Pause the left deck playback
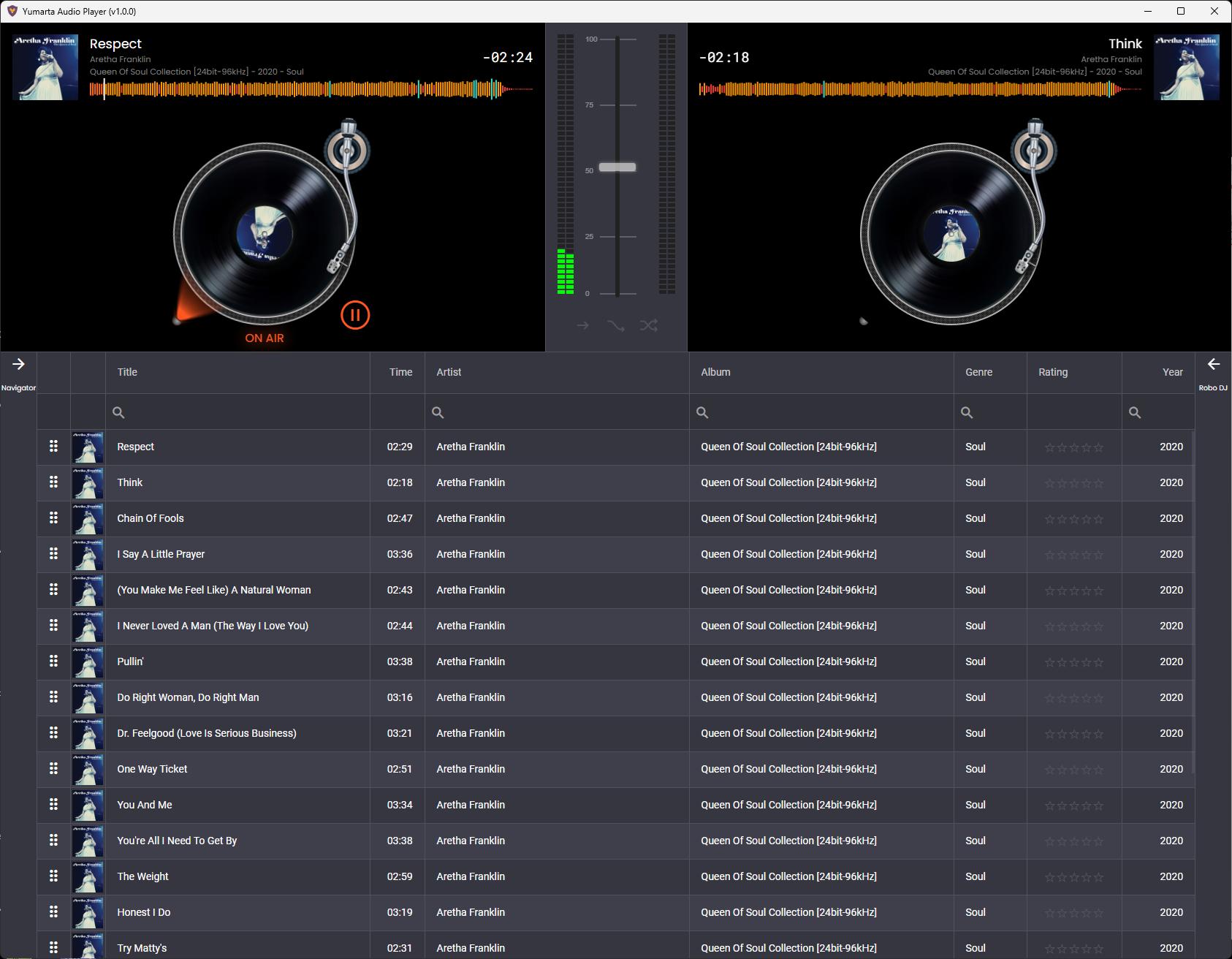The width and height of the screenshot is (1232, 959). [355, 315]
